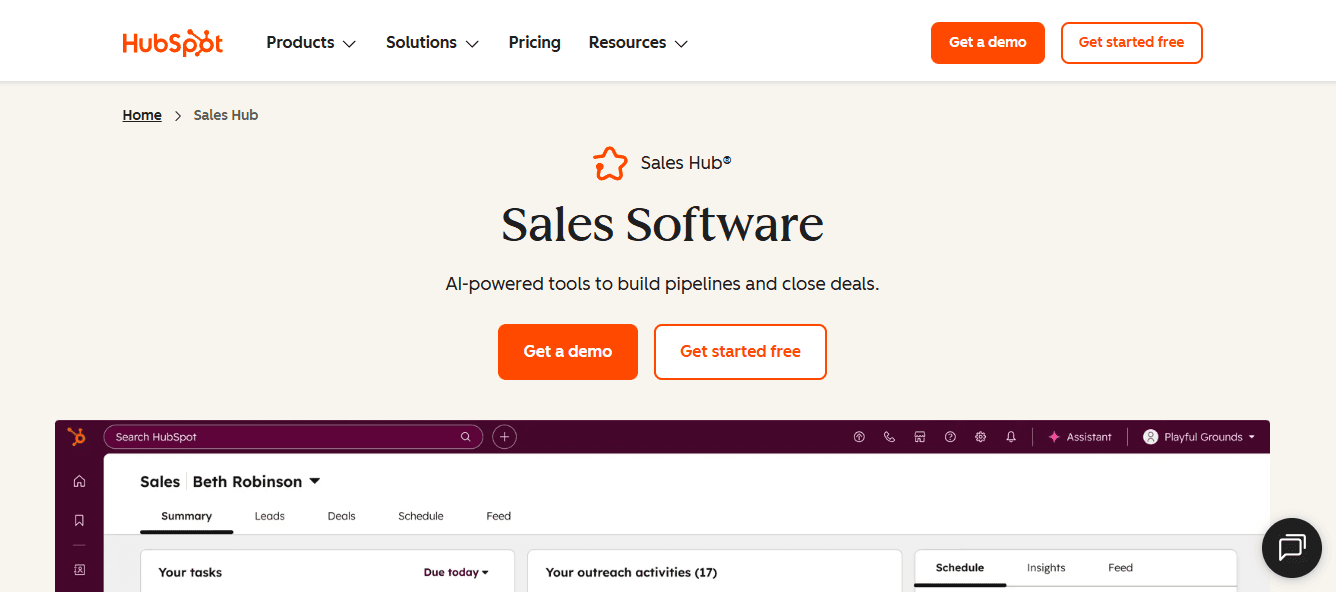Select the Deals tab under Beth Robinson
Image resolution: width=1336 pixels, height=592 pixels.
[x=341, y=515]
